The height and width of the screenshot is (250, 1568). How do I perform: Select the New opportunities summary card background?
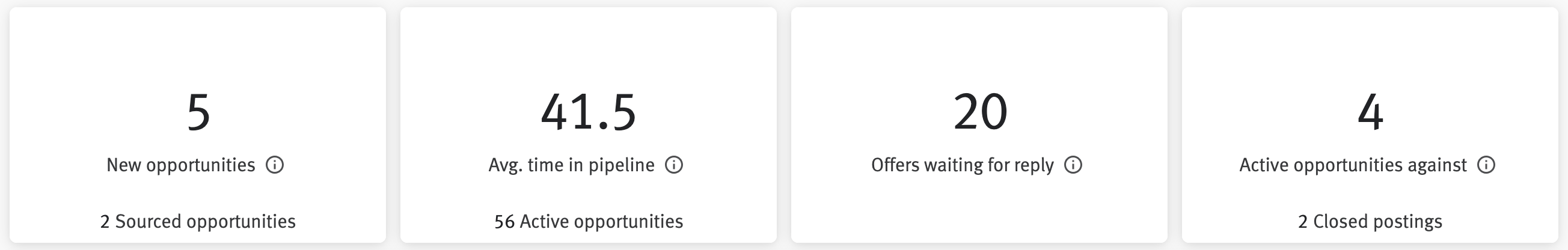pos(198,49)
